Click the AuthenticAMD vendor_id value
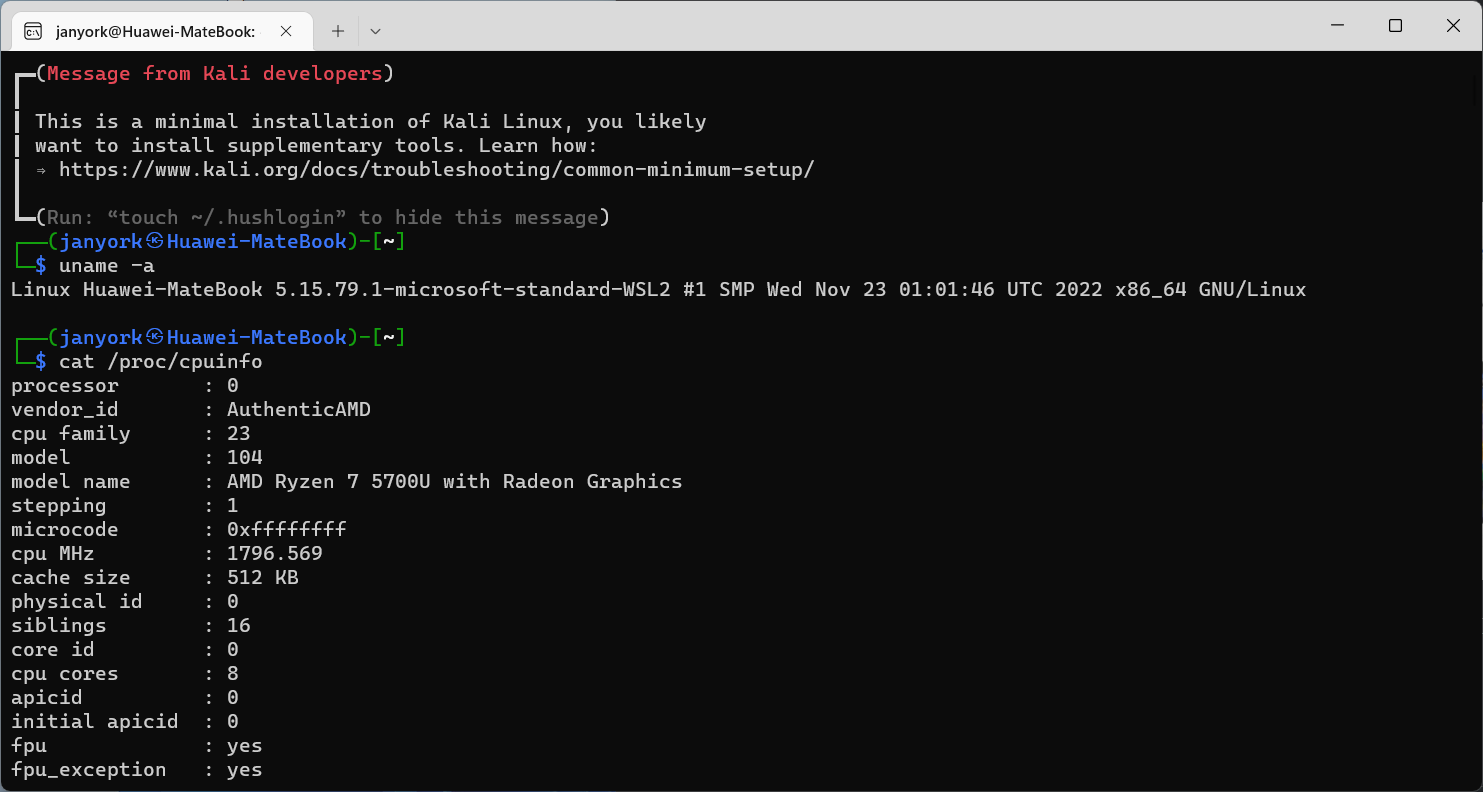 point(299,410)
